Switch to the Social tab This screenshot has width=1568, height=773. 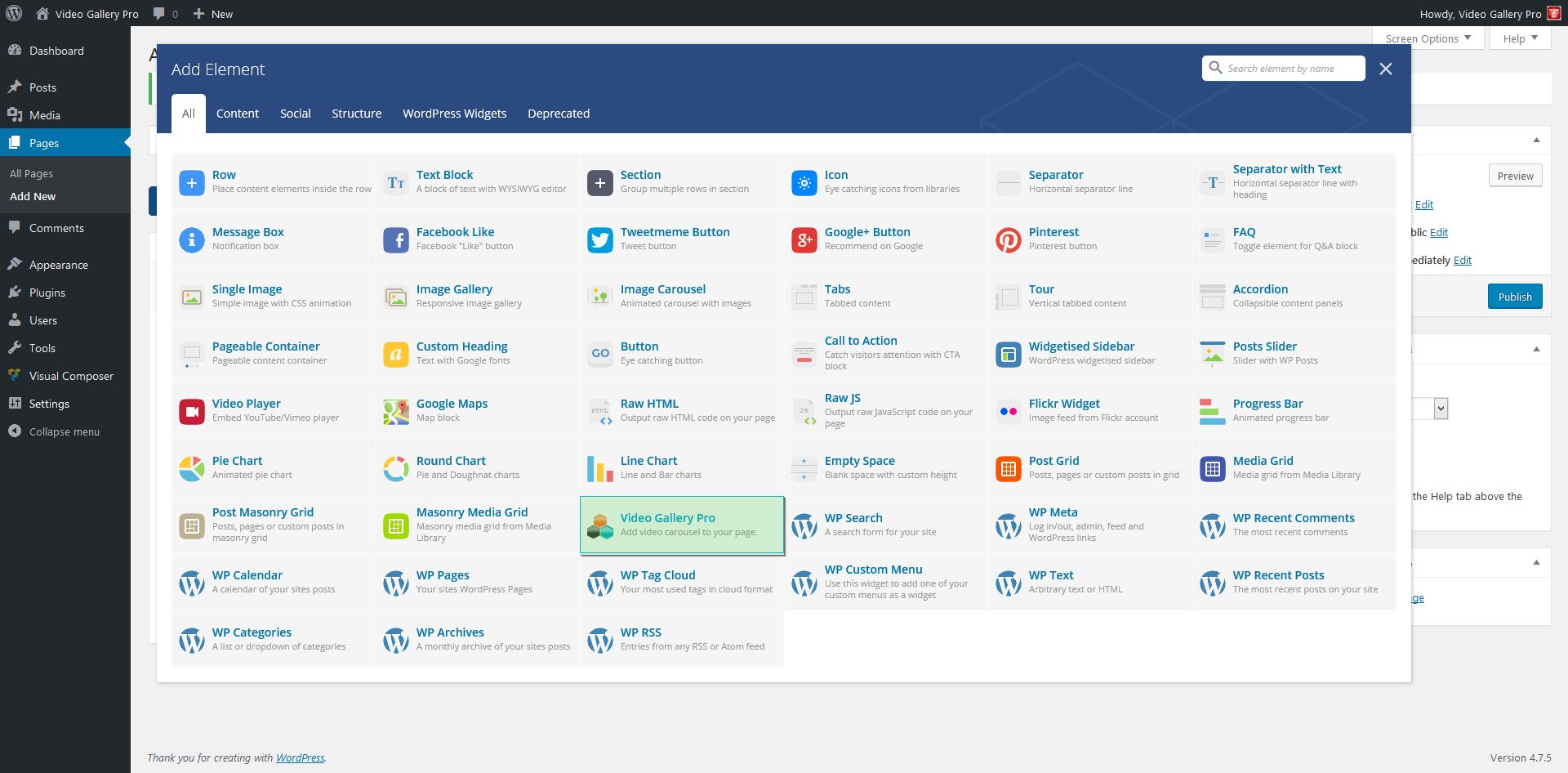[296, 114]
